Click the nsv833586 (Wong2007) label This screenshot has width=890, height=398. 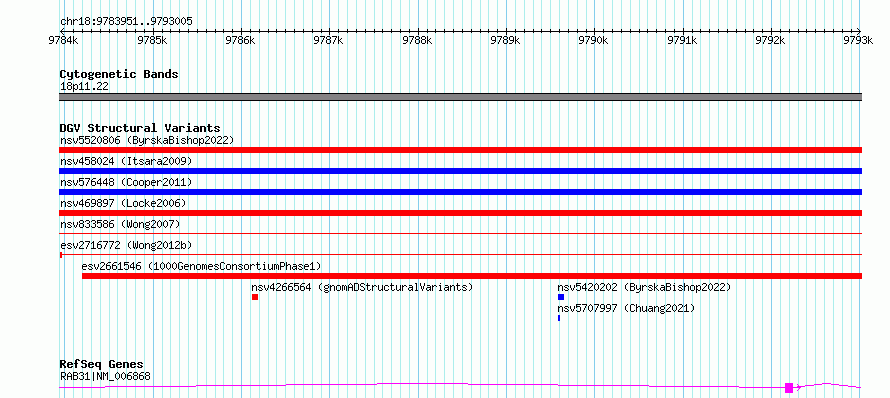click(120, 224)
